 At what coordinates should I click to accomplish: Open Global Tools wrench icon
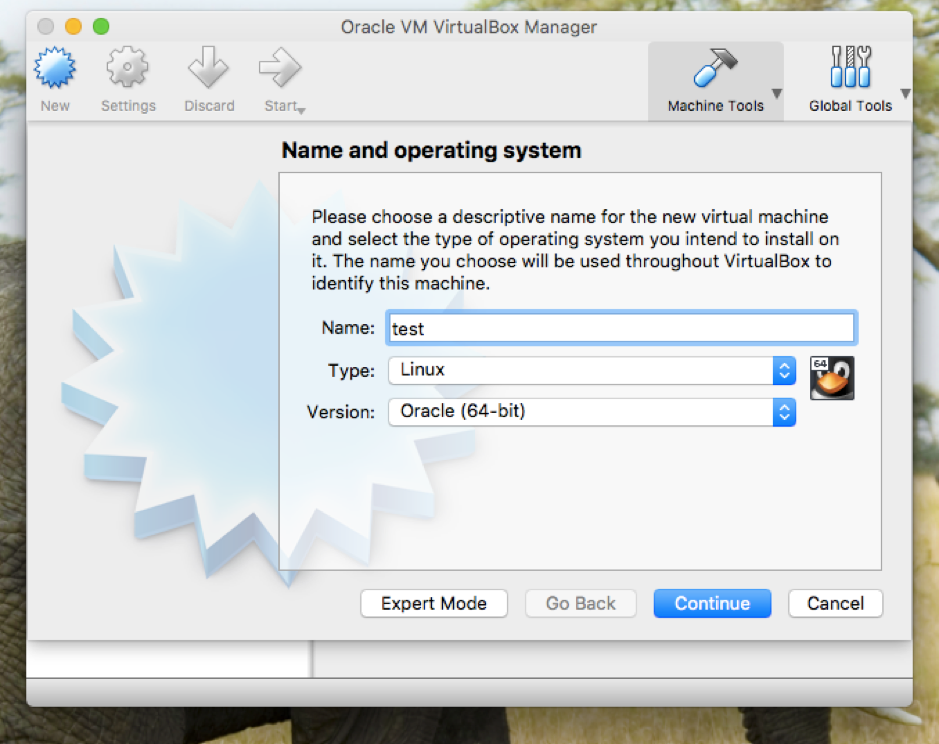(848, 65)
